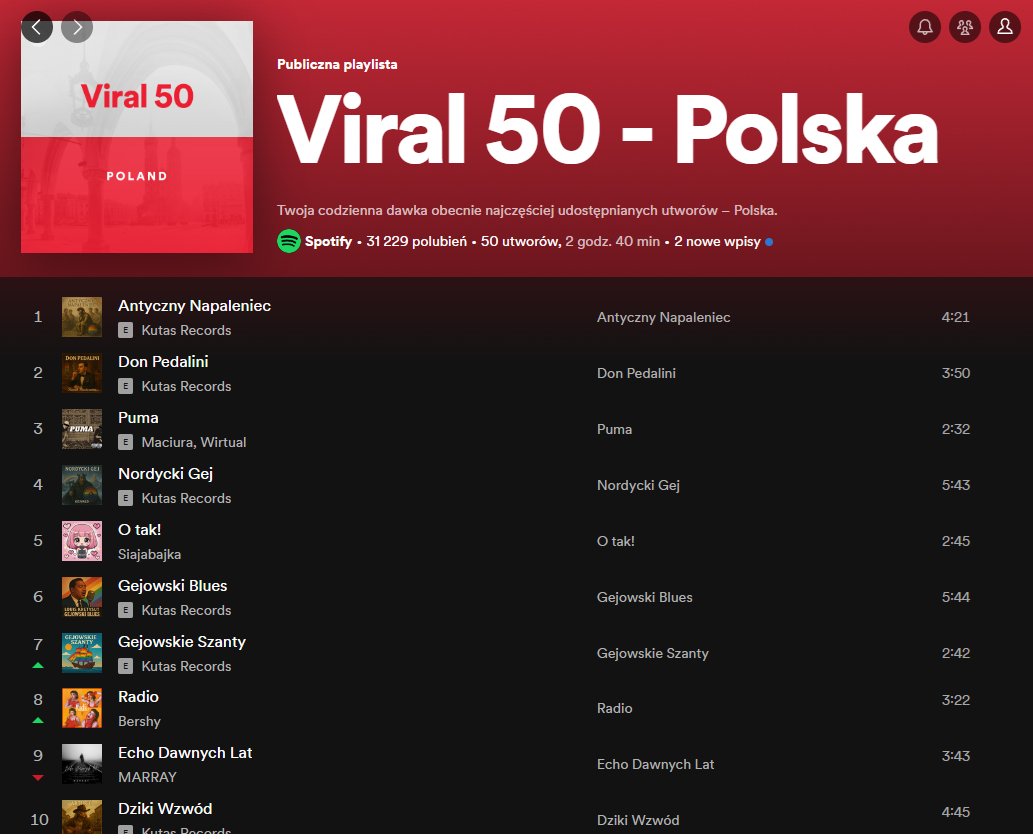Image resolution: width=1033 pixels, height=839 pixels.
Task: Click O tak! album cover
Action: pyautogui.click(x=82, y=541)
